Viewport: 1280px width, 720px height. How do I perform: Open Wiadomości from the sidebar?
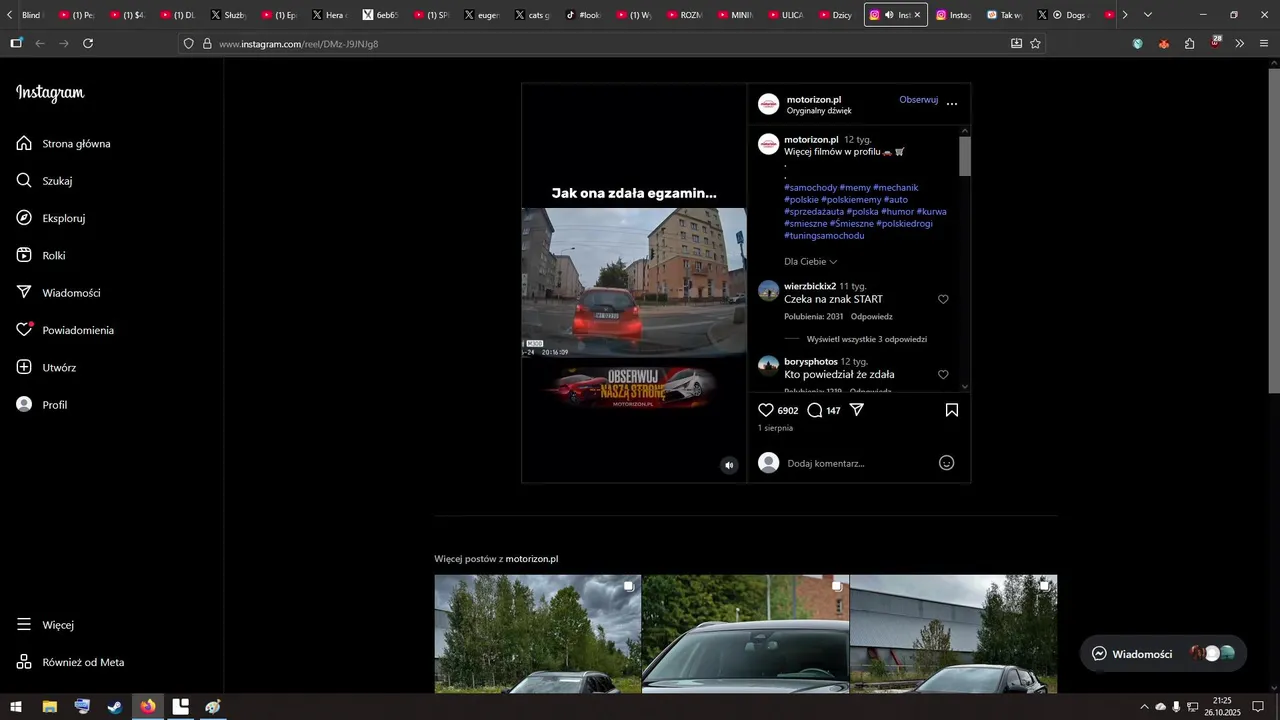(x=59, y=293)
